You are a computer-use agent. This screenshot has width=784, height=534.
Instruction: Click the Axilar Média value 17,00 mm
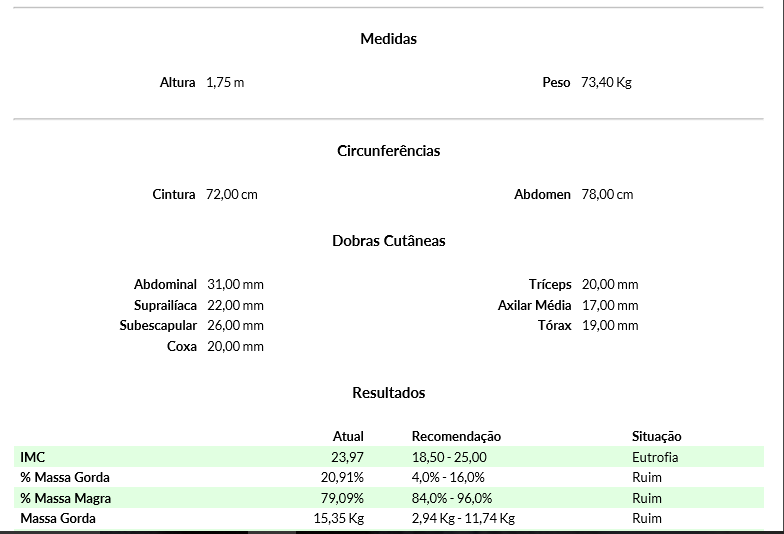609,305
